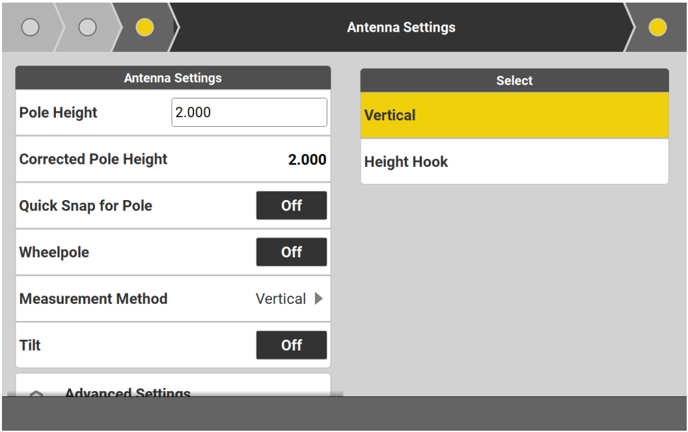The height and width of the screenshot is (432, 688).
Task: Choose Vertical from the Select list
Action: click(514, 115)
